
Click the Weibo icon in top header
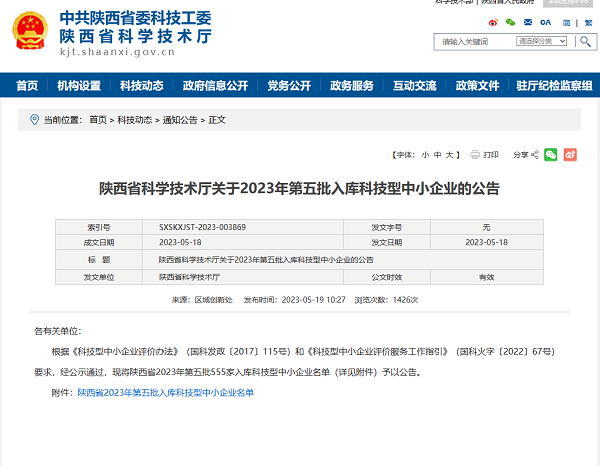point(493,22)
